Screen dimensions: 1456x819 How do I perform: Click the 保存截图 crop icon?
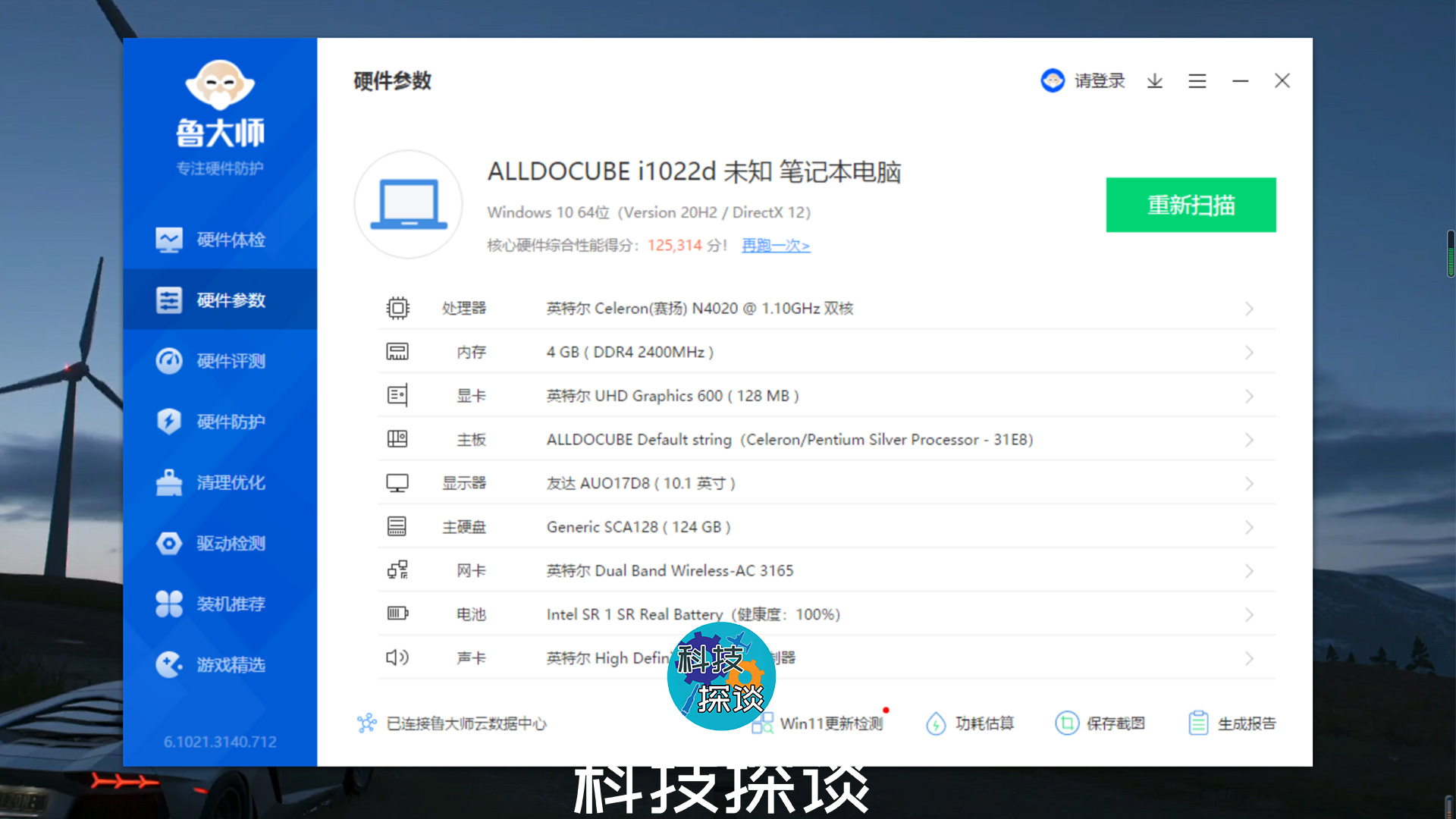coord(1066,723)
